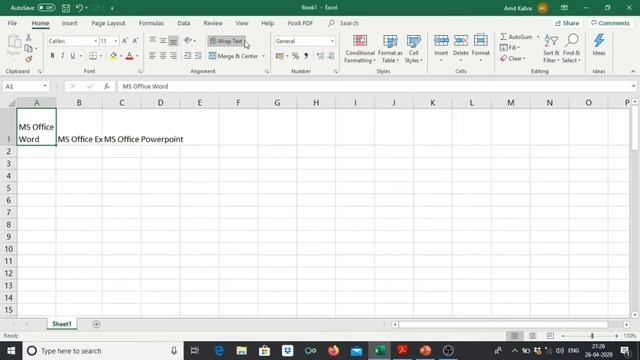
Task: Apply comma style number format
Action: pyautogui.click(x=306, y=56)
